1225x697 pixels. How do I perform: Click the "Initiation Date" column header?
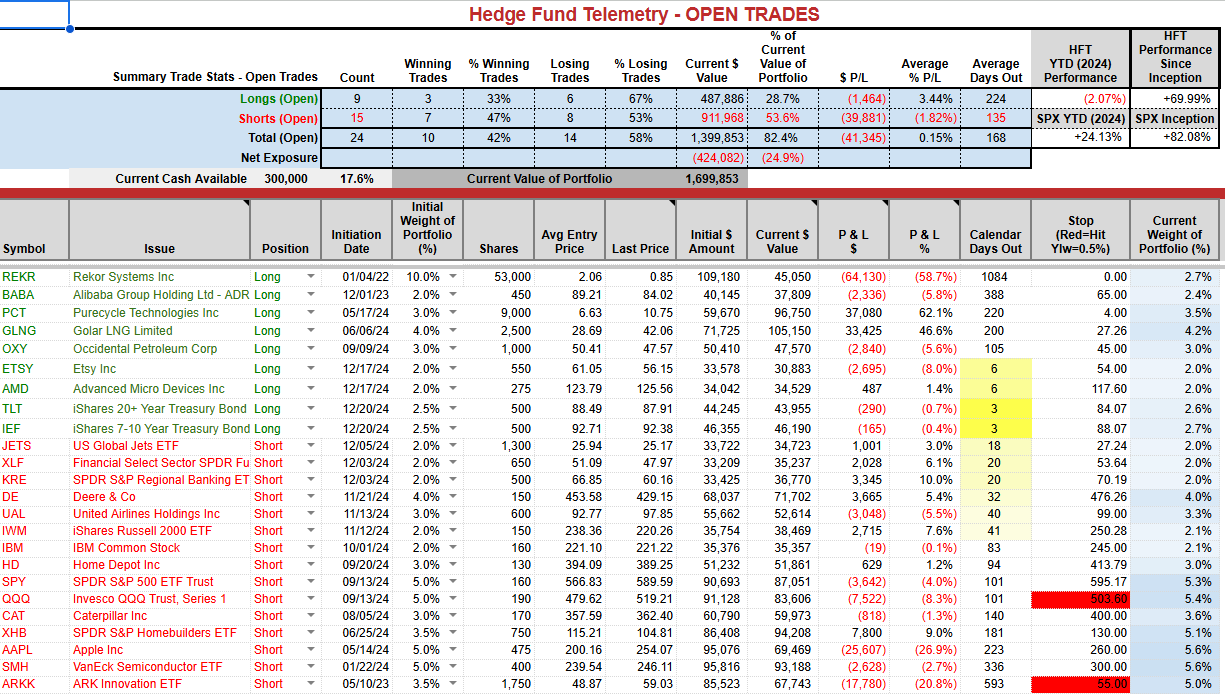pos(357,229)
